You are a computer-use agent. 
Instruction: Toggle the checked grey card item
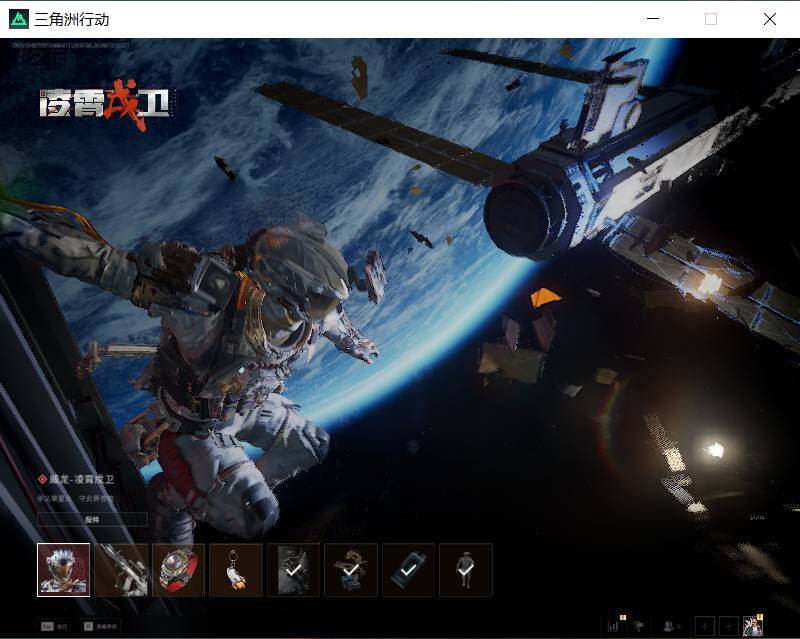pos(293,570)
